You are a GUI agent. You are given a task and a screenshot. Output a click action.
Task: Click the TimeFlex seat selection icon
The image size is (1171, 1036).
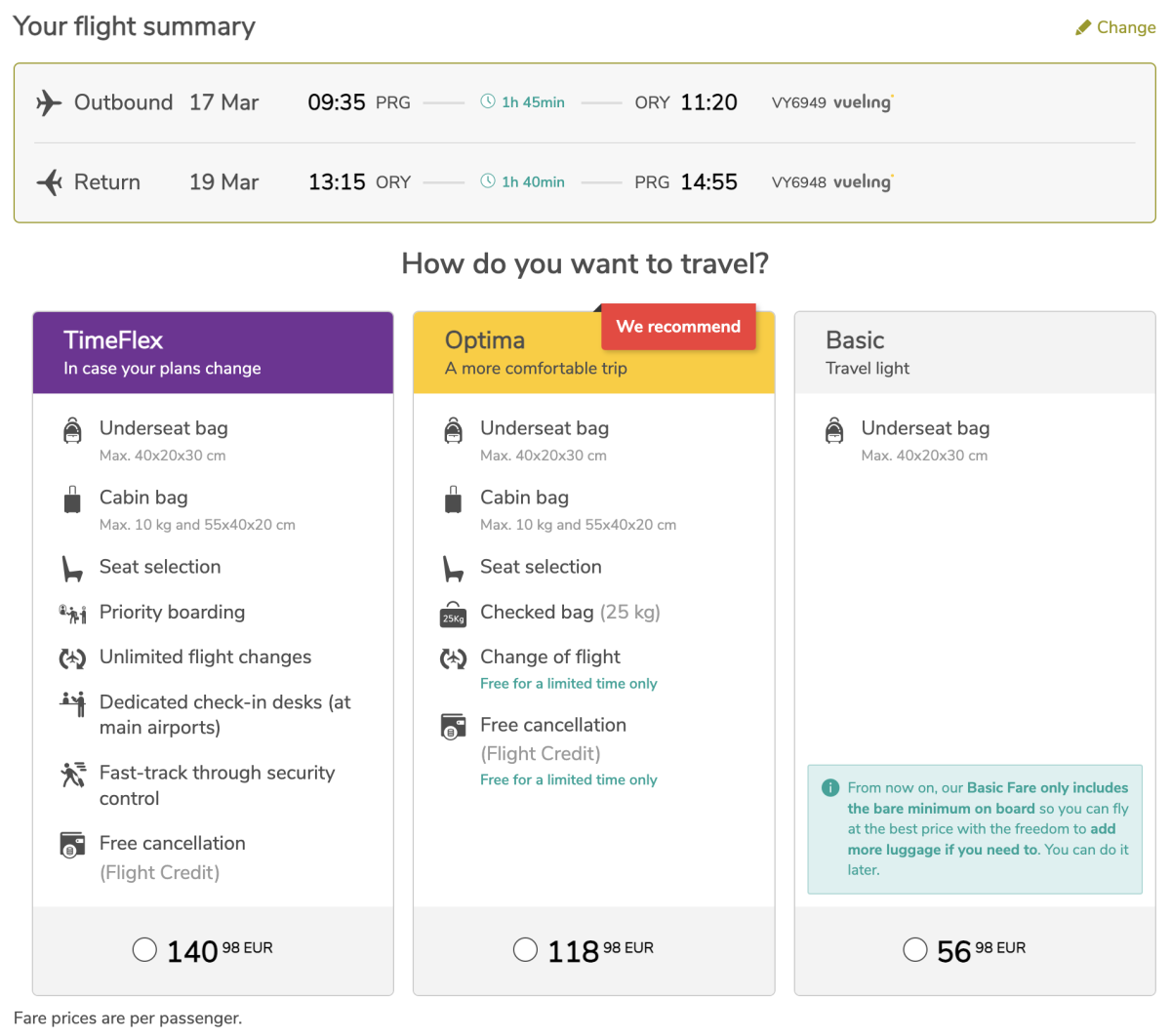(x=72, y=569)
